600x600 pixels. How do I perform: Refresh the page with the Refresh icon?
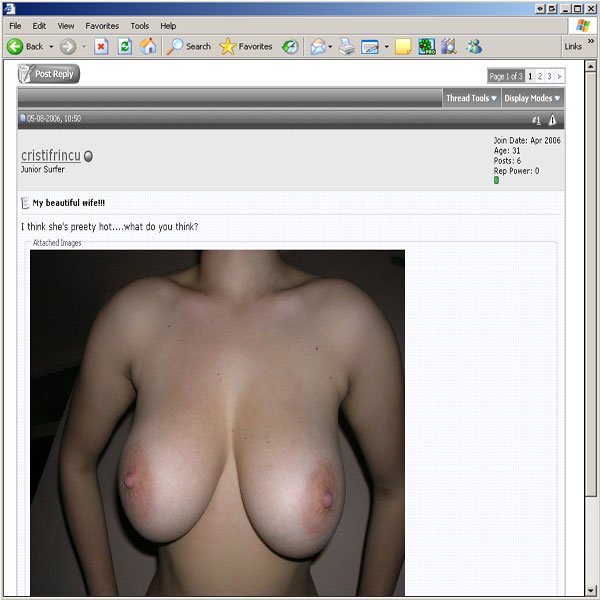[x=125, y=46]
